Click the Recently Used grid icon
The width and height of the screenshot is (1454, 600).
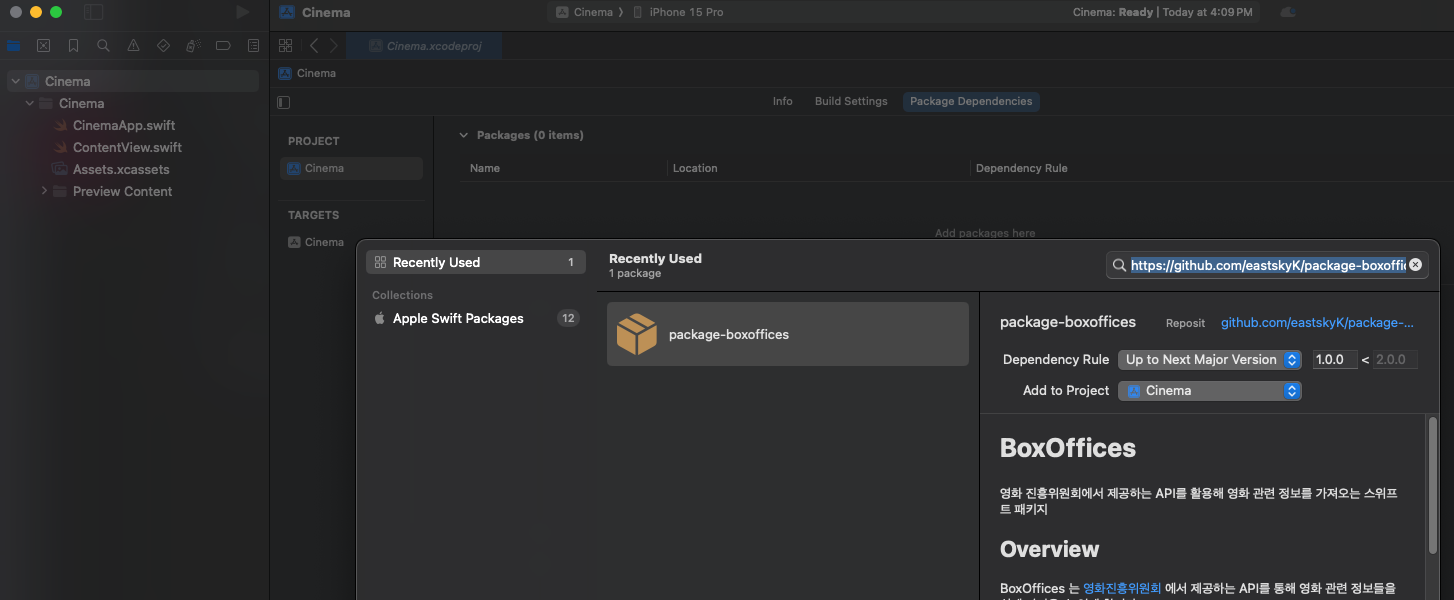(x=379, y=262)
